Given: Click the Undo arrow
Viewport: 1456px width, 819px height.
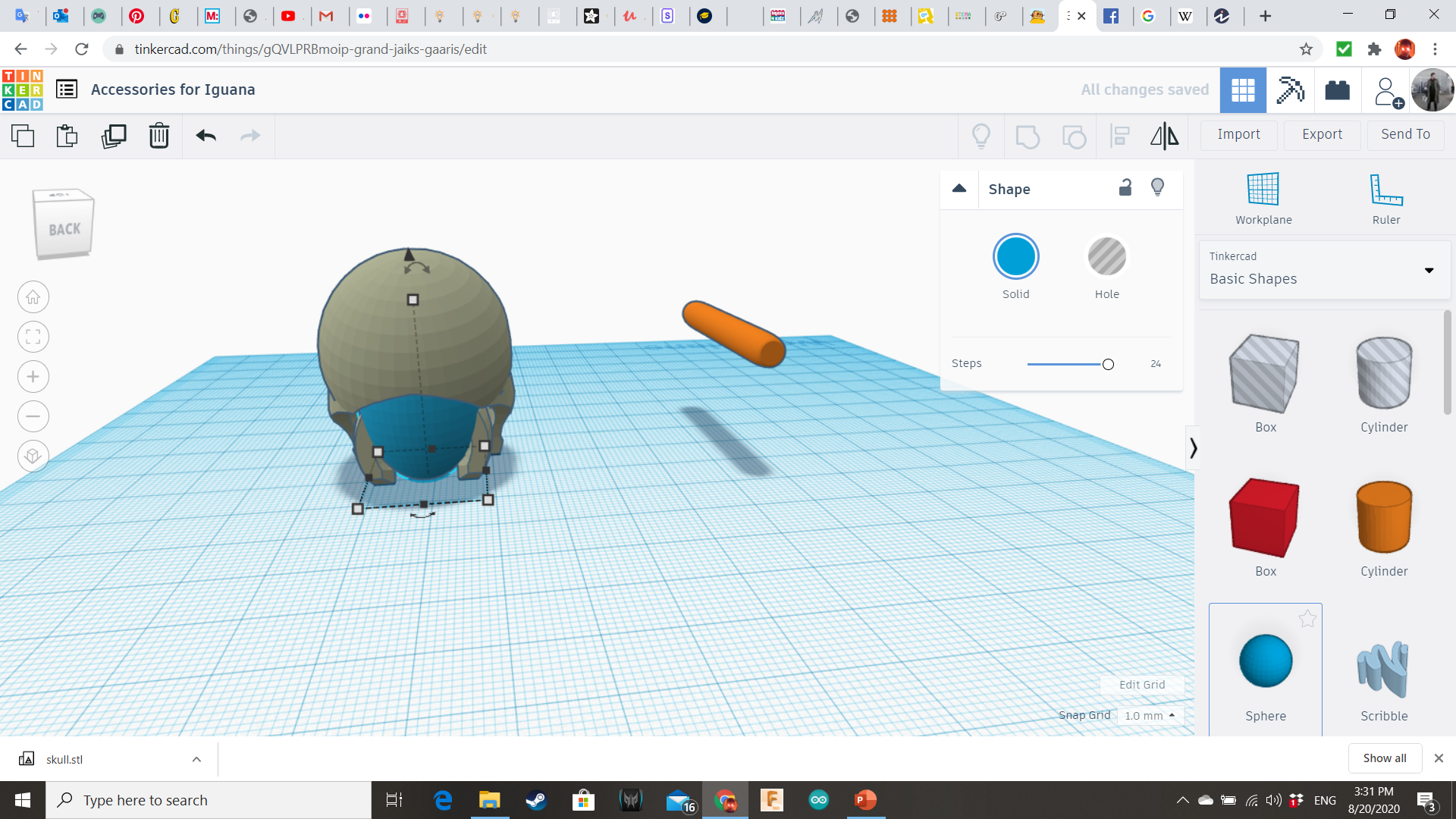Looking at the screenshot, I should [x=206, y=136].
